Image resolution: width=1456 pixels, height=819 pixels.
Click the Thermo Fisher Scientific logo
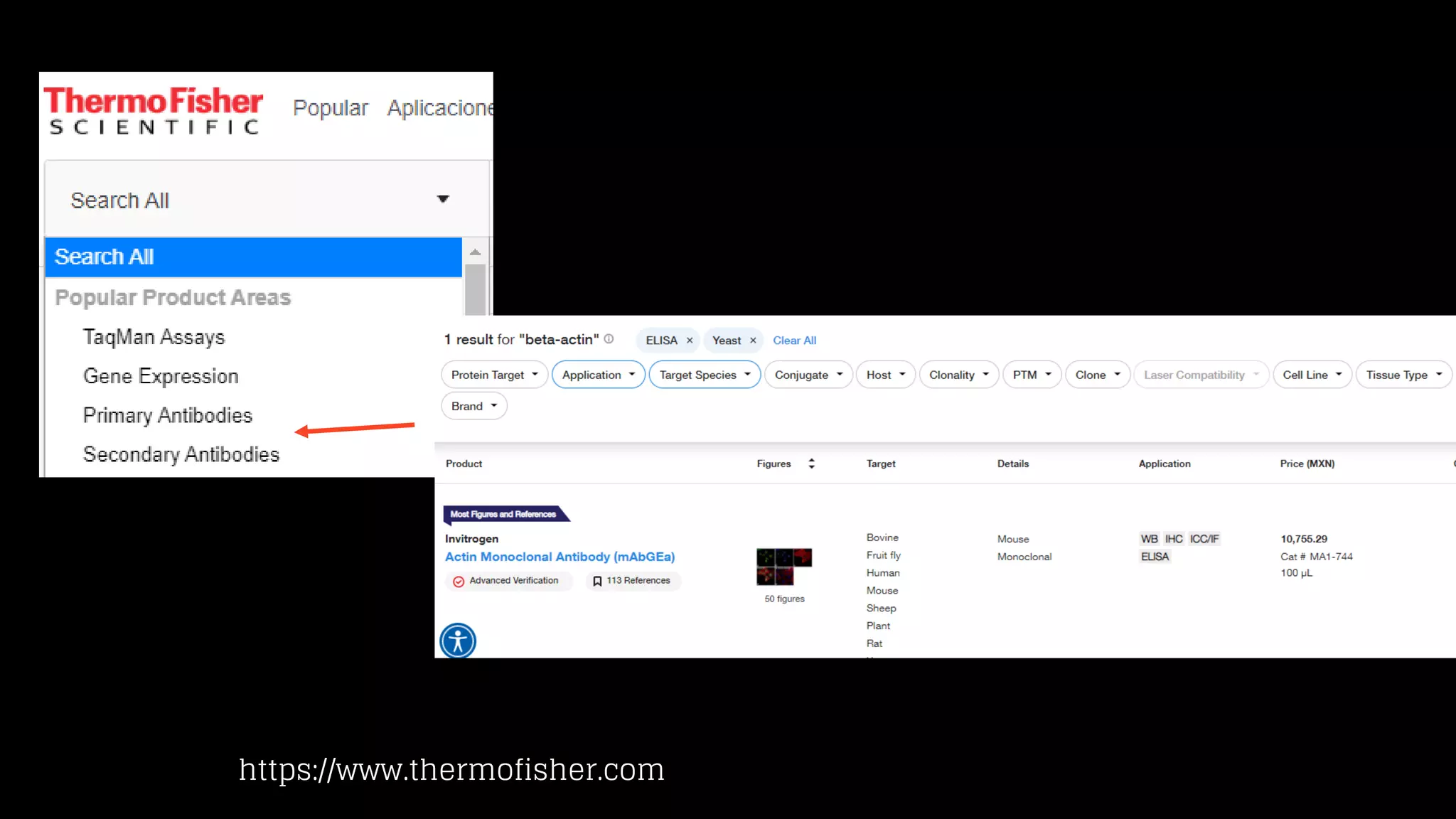(153, 110)
